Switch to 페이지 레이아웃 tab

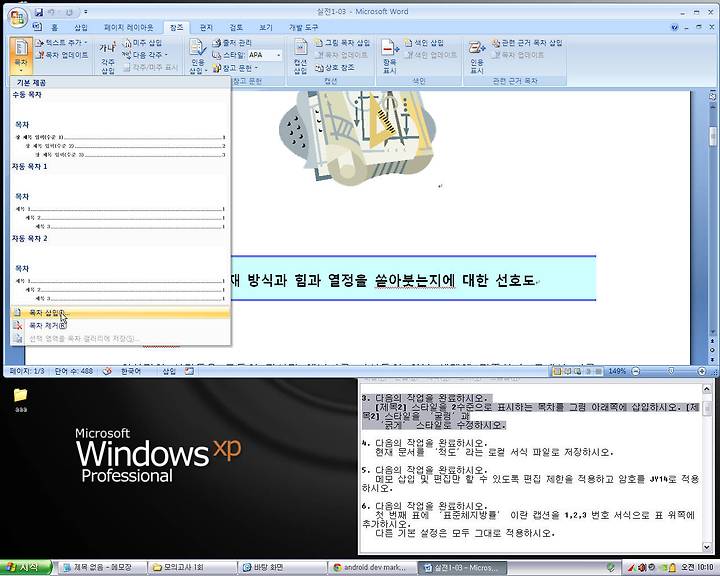click(129, 28)
